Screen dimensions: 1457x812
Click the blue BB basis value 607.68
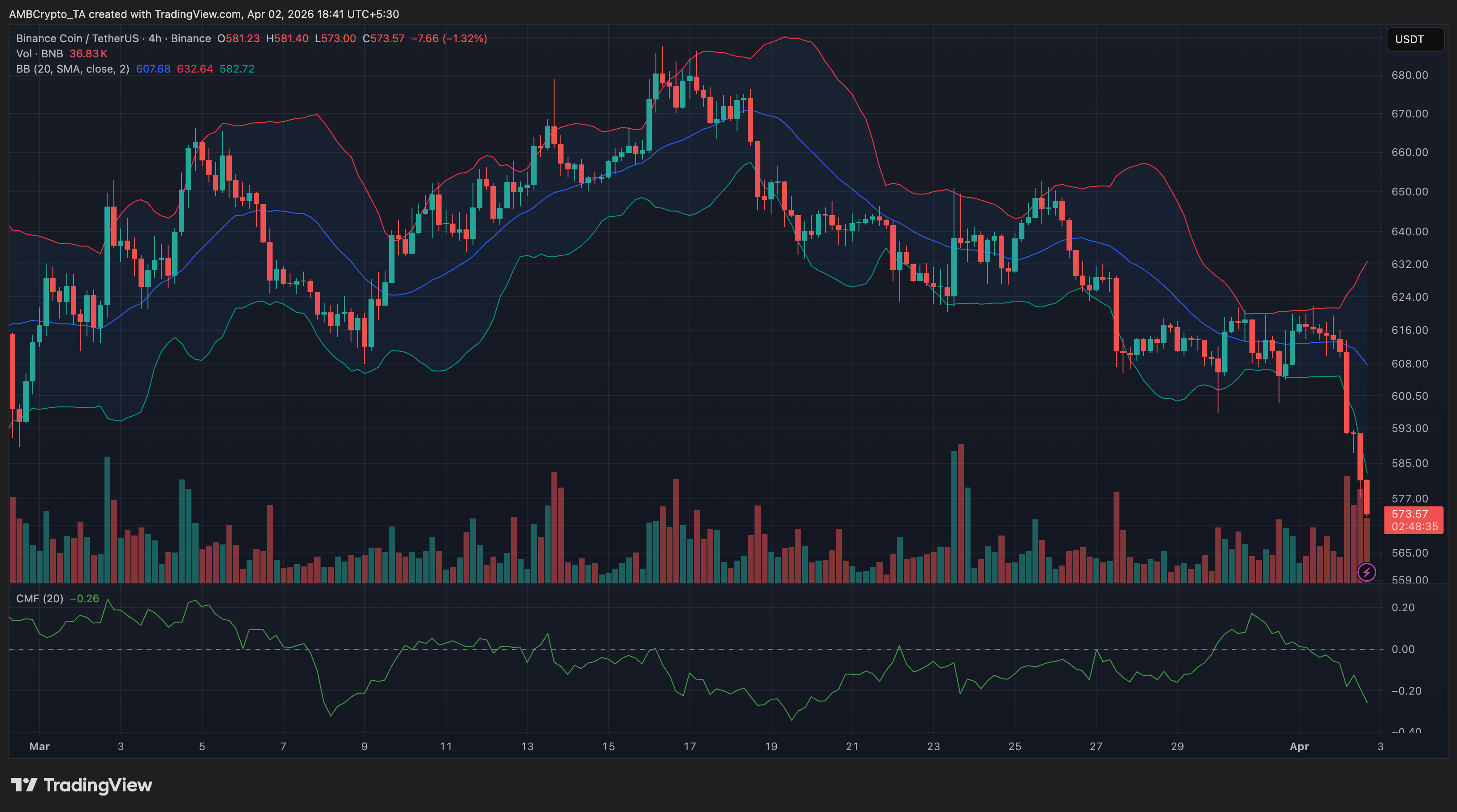[153, 69]
